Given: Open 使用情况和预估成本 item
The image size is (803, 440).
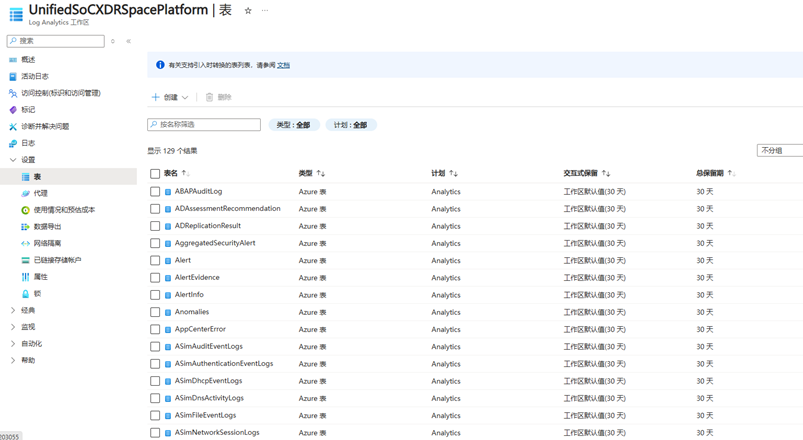Looking at the screenshot, I should (x=64, y=210).
